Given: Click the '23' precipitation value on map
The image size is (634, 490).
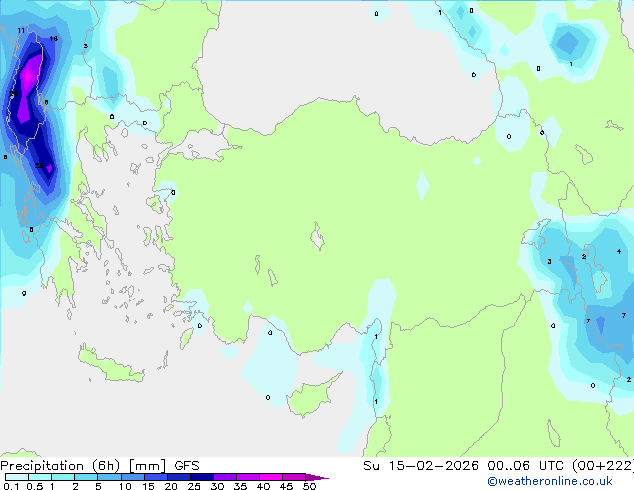Looking at the screenshot, I should [39, 165].
